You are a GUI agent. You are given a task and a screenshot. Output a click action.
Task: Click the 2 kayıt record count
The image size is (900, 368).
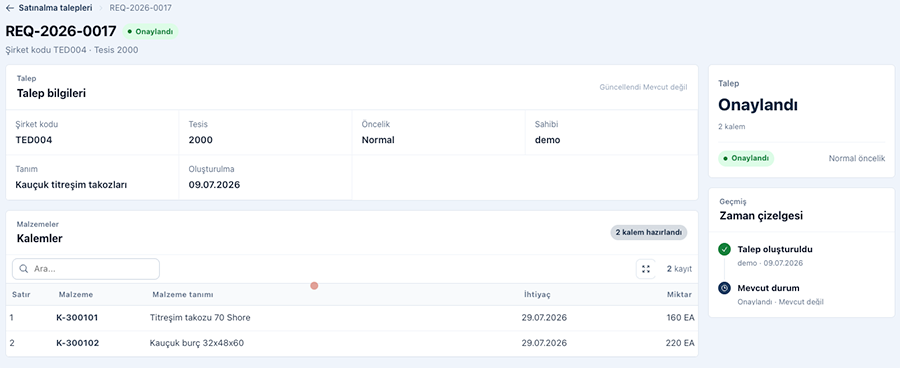coord(679,269)
